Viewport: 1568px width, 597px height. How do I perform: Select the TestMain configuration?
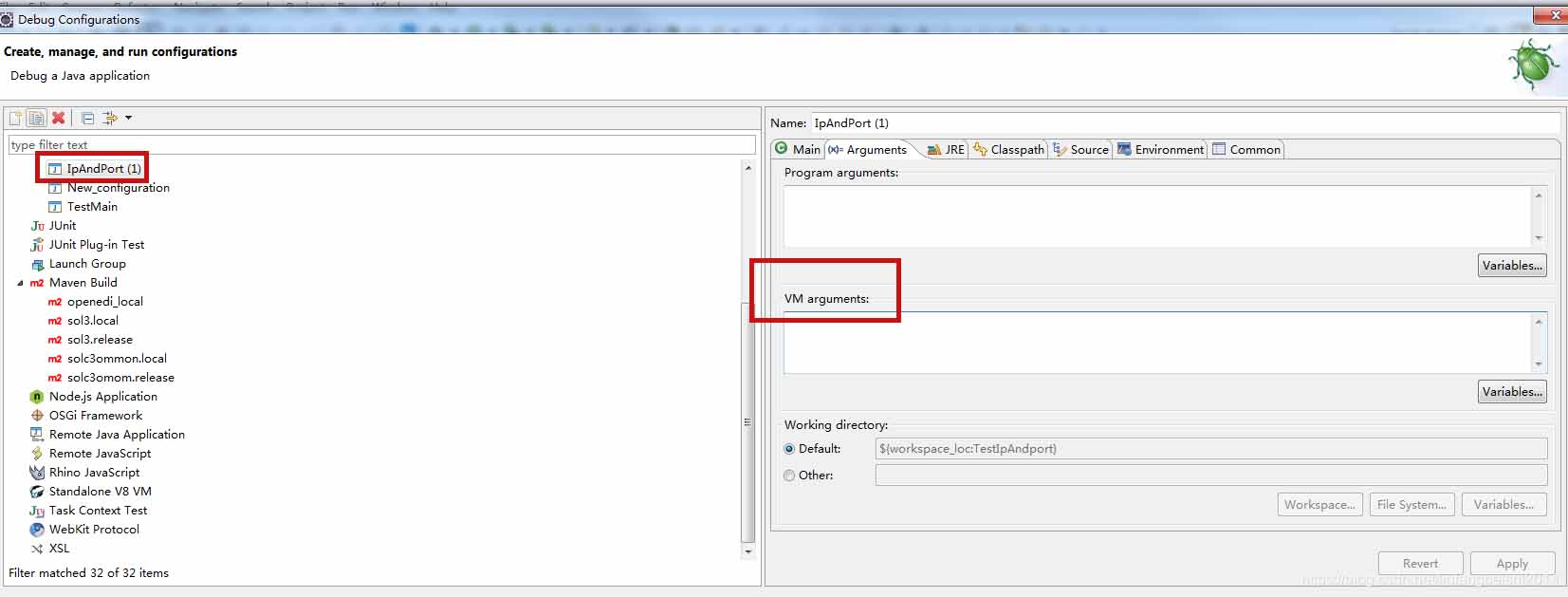click(x=92, y=206)
